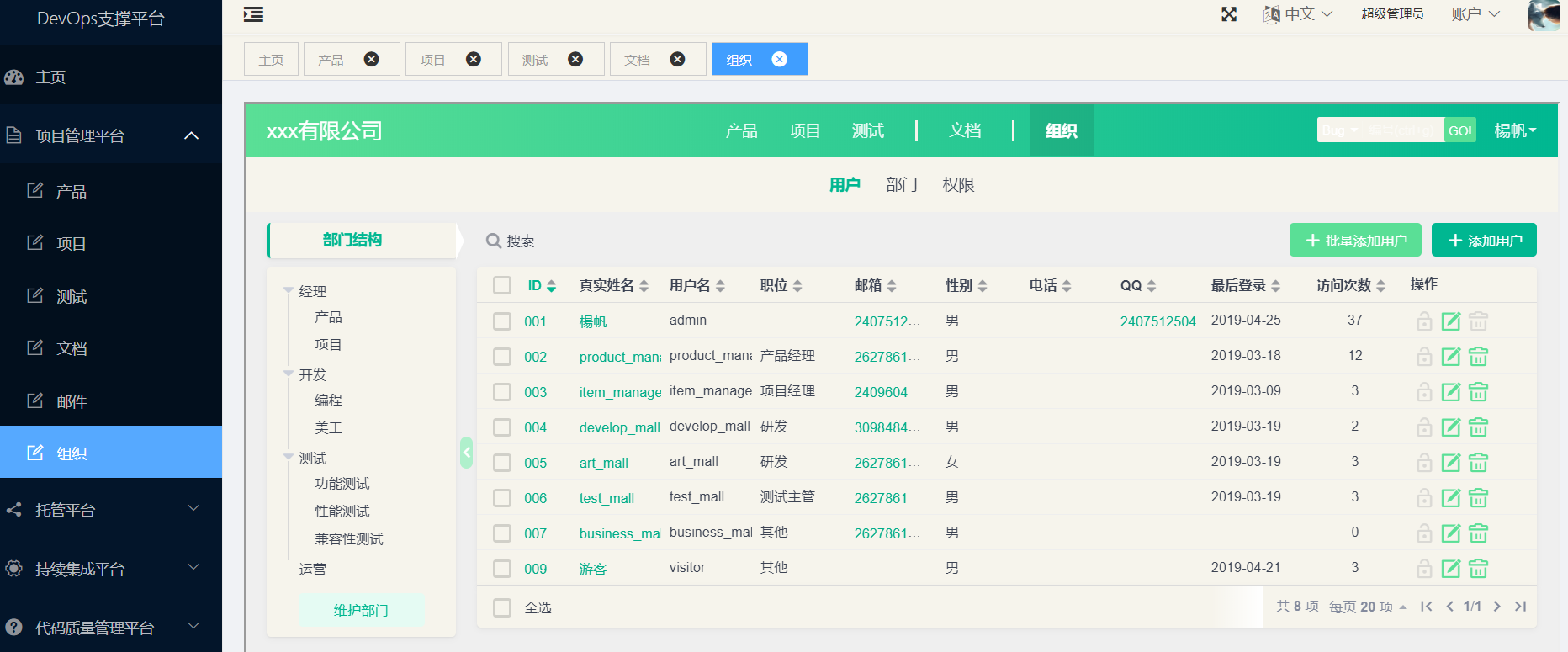Sort table by the ID column
The height and width of the screenshot is (652, 1568).
tap(542, 286)
